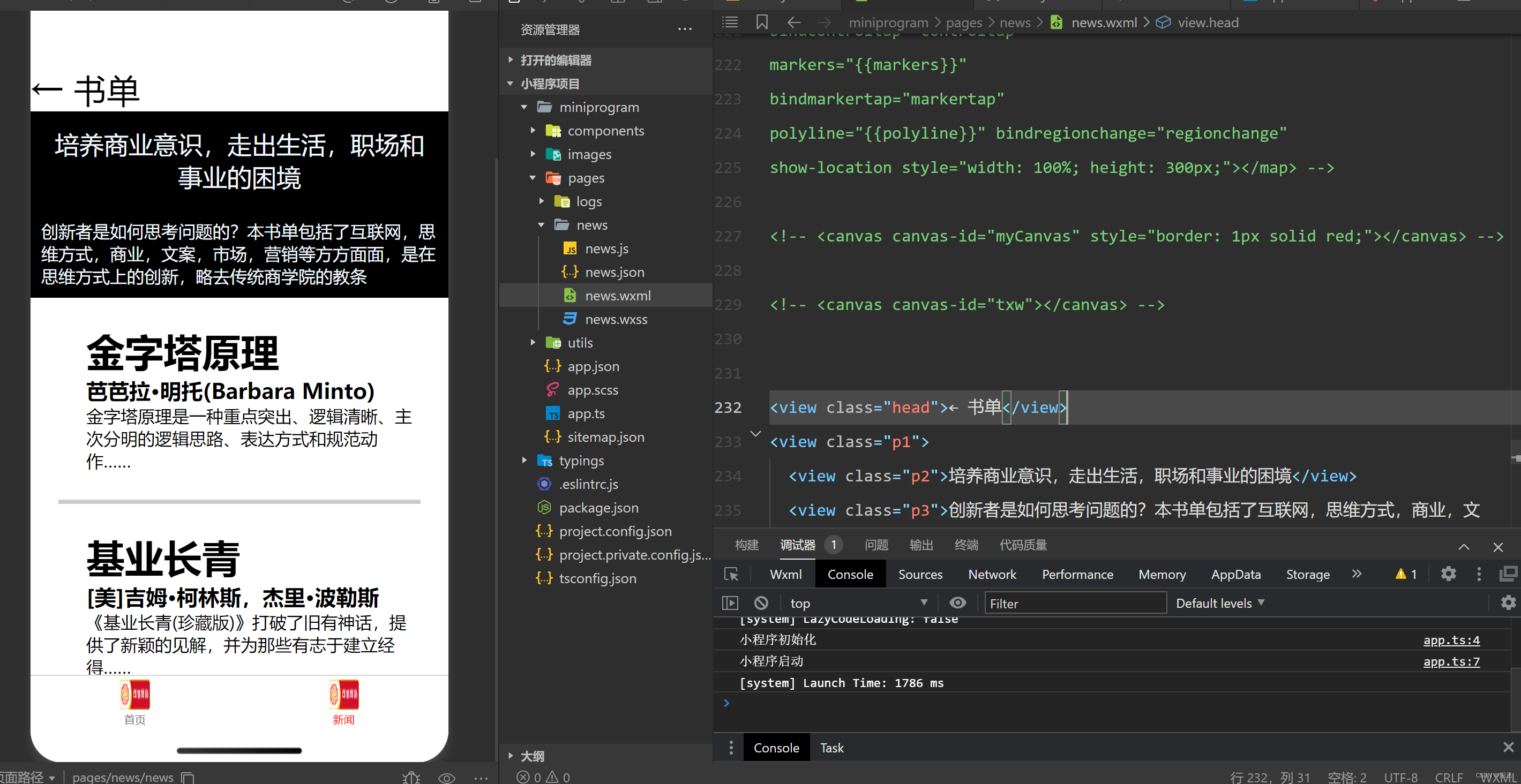Screen dimensions: 1521x784
Task: Click the bookmark icon in editor toolbar
Action: point(762,22)
